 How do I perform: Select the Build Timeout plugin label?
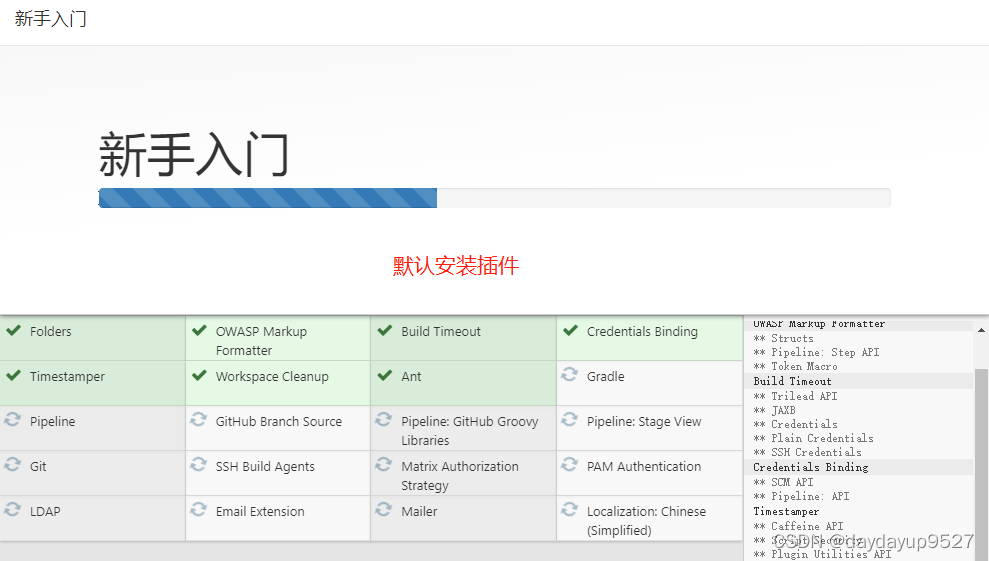click(x=441, y=331)
